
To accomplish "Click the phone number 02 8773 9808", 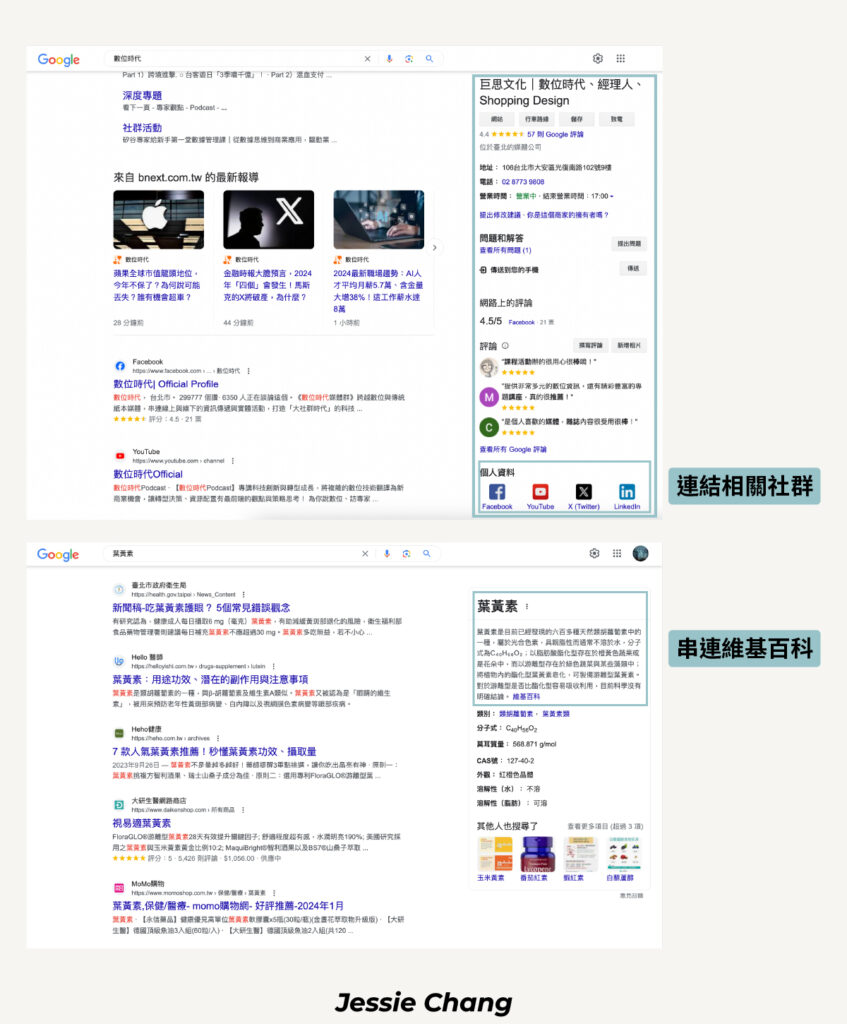I will point(522,182).
